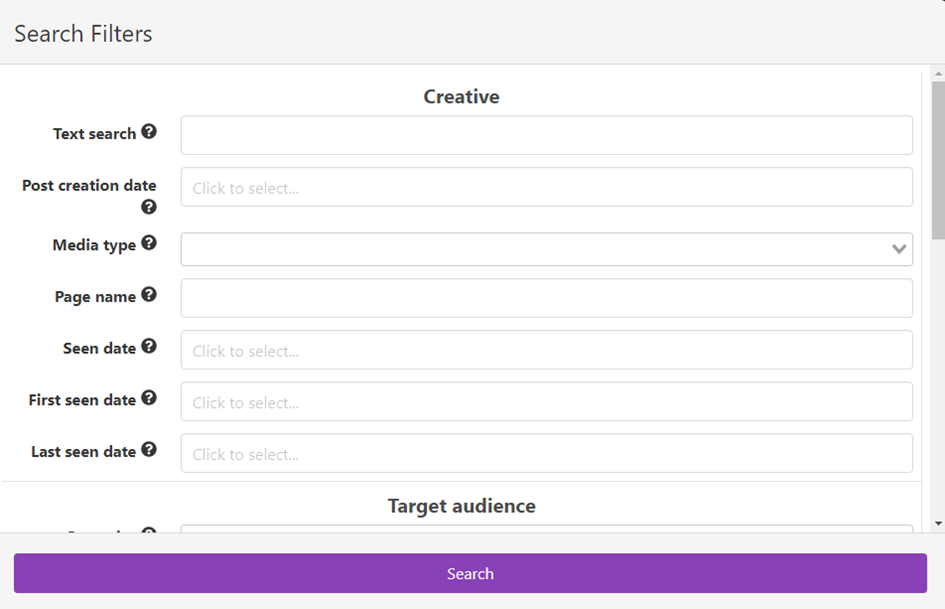The height and width of the screenshot is (609, 945).
Task: Click the scrollbar down arrow
Action: pos(938,523)
